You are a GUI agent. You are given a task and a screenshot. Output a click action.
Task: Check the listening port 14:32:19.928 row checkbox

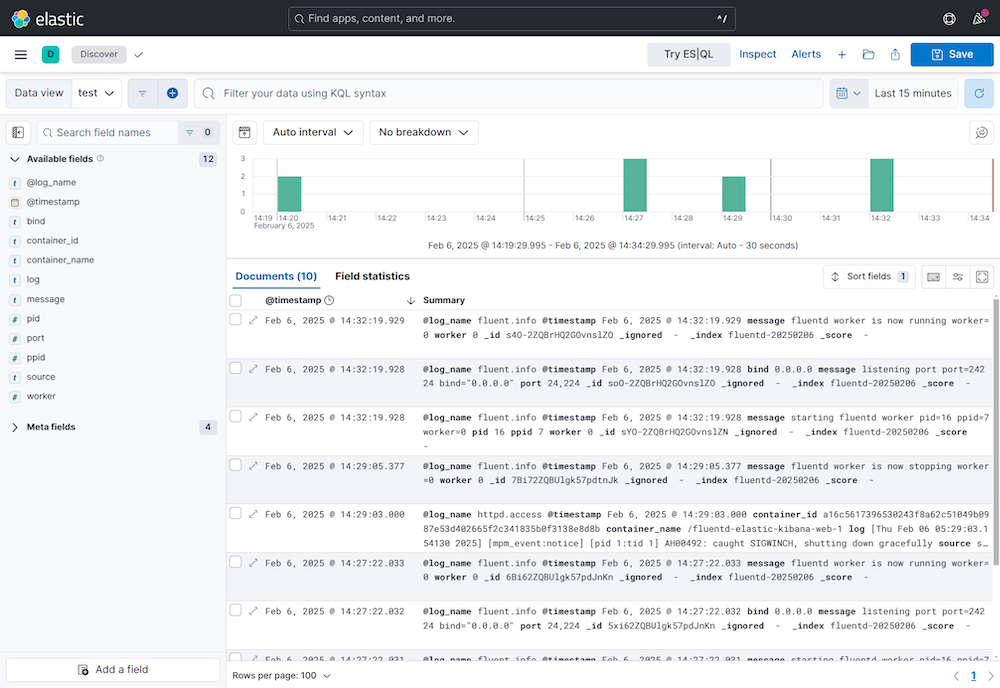click(235, 368)
